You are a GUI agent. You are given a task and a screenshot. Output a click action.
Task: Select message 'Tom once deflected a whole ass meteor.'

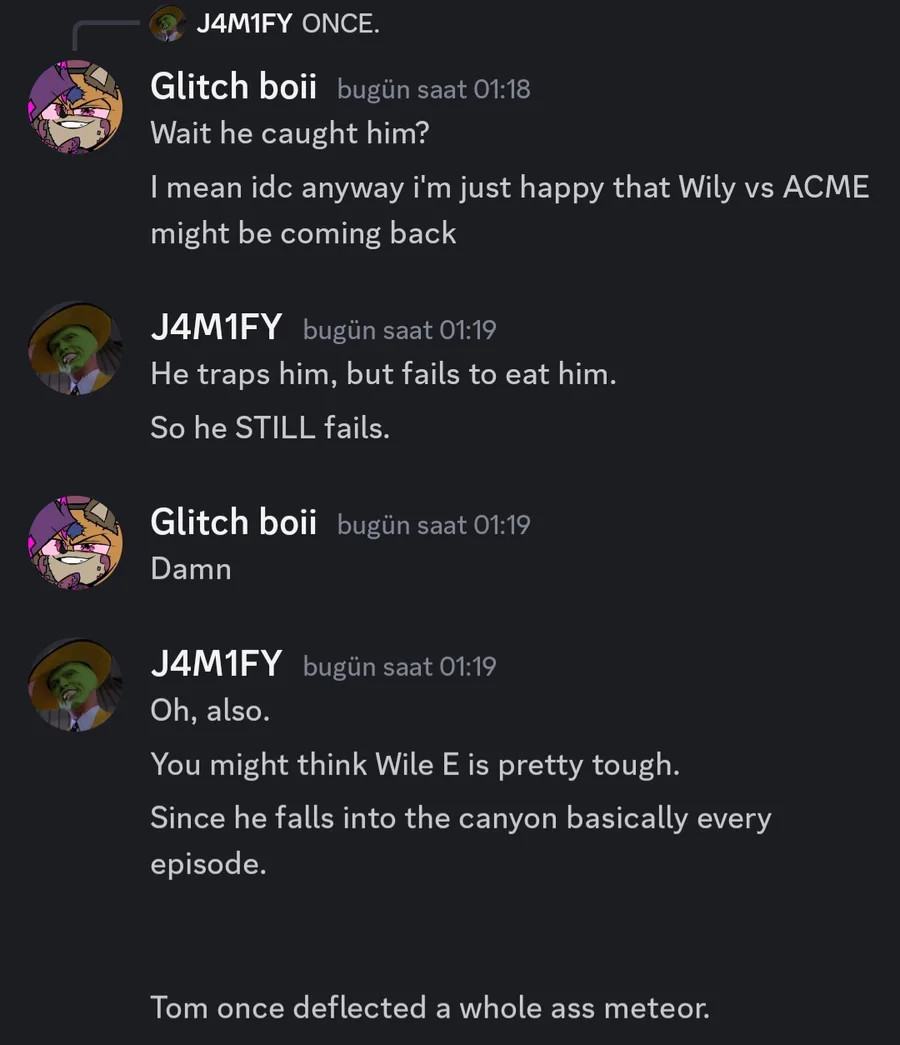coord(430,1008)
